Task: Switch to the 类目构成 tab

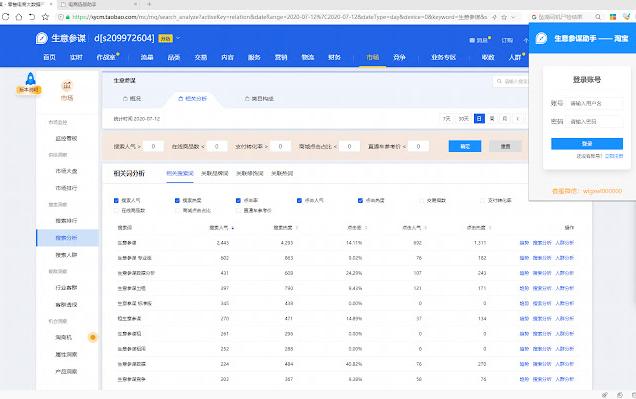Action: pyautogui.click(x=260, y=99)
